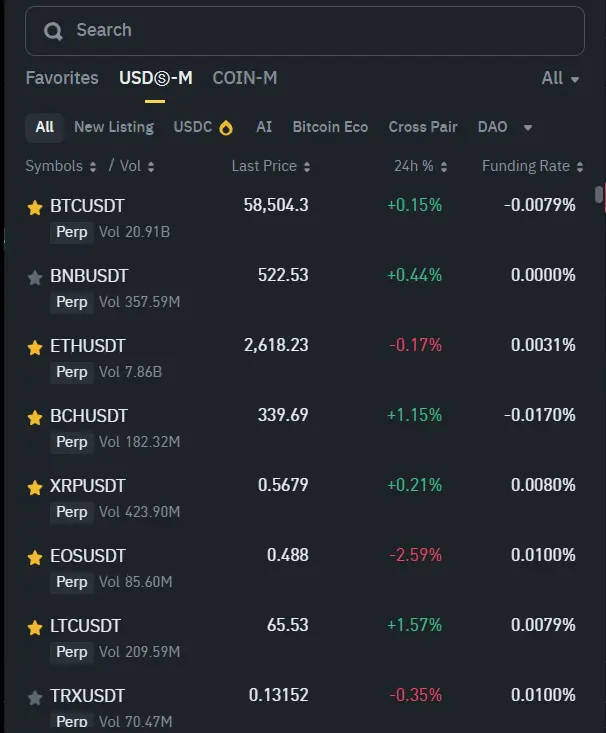The image size is (606, 733).
Task: Unfavorite BTCUSDT via its gold star
Action: (x=35, y=207)
